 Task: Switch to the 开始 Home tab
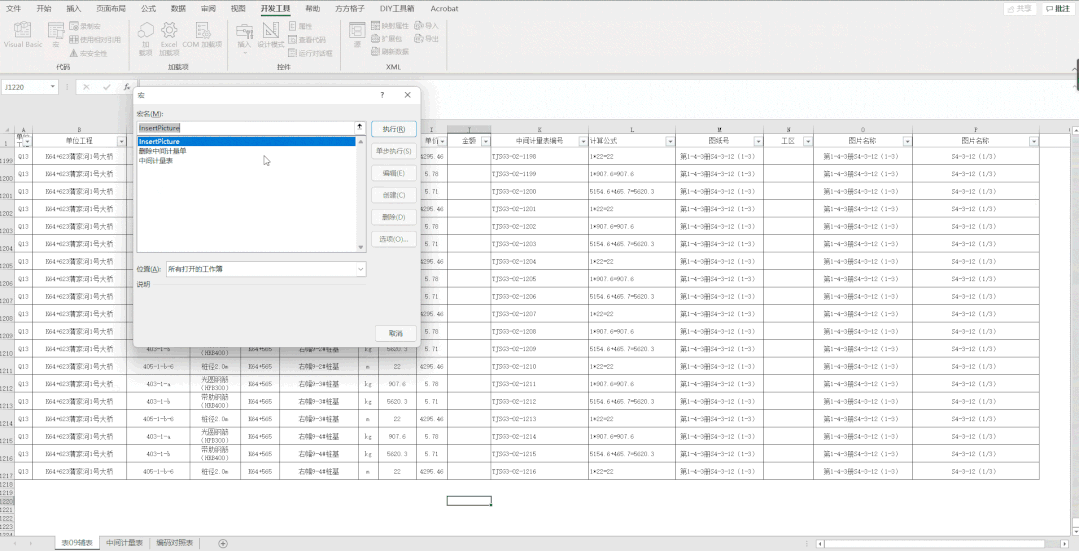tap(43, 9)
